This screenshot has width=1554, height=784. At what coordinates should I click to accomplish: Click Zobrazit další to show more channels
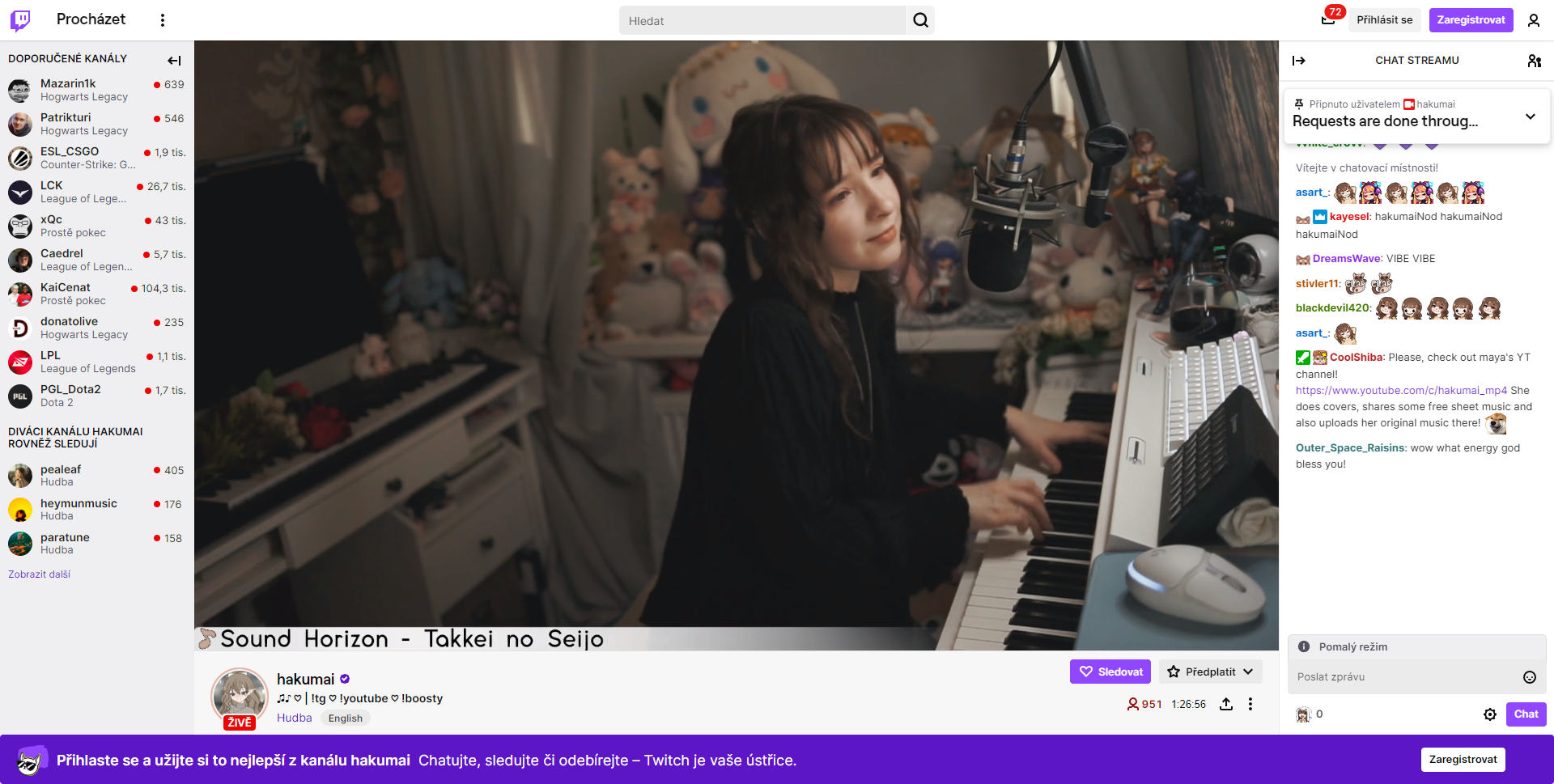point(39,574)
